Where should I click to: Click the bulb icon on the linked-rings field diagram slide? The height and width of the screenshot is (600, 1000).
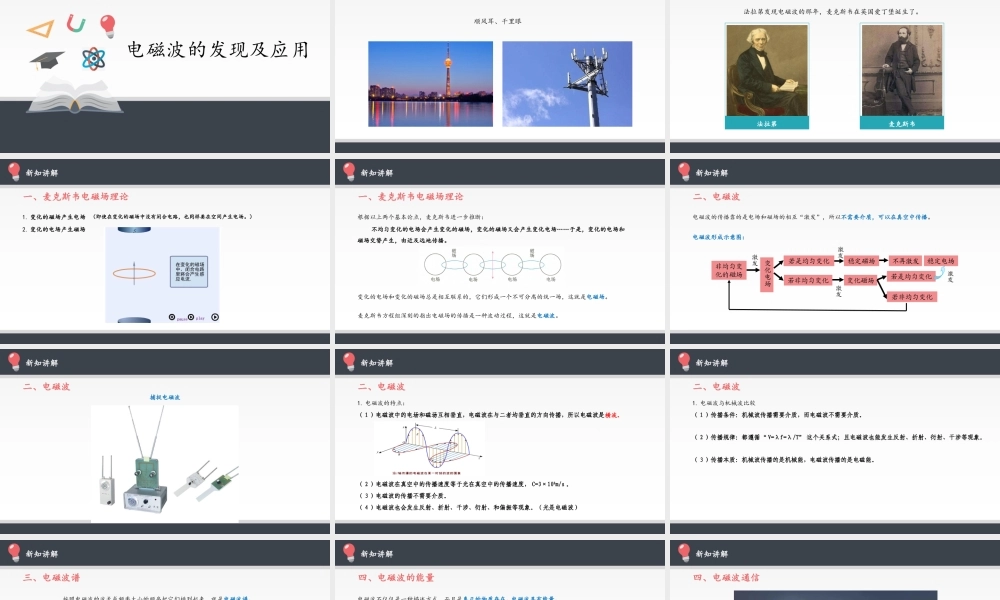pos(349,172)
